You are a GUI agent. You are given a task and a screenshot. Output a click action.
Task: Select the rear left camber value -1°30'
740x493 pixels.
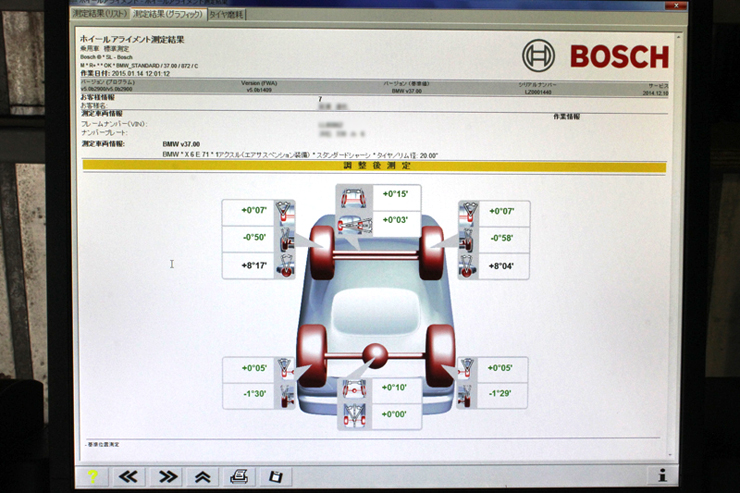point(254,393)
